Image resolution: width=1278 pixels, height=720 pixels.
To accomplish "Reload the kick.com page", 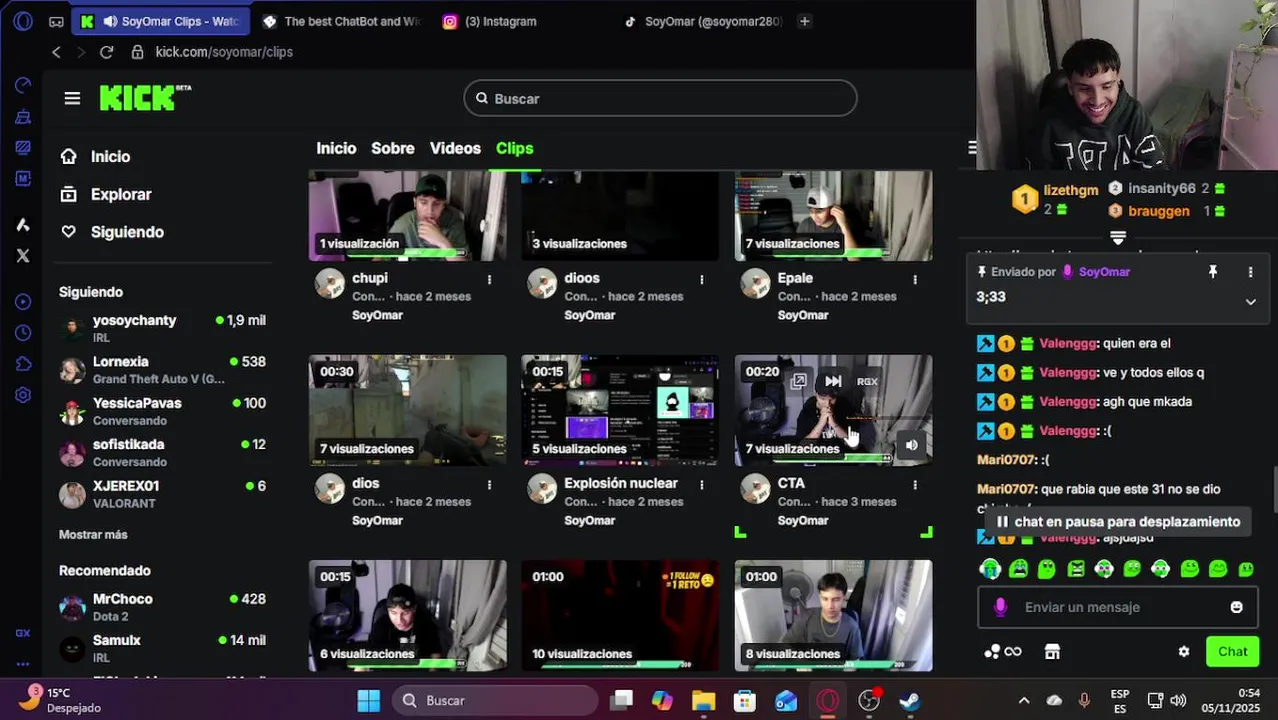I will [106, 52].
